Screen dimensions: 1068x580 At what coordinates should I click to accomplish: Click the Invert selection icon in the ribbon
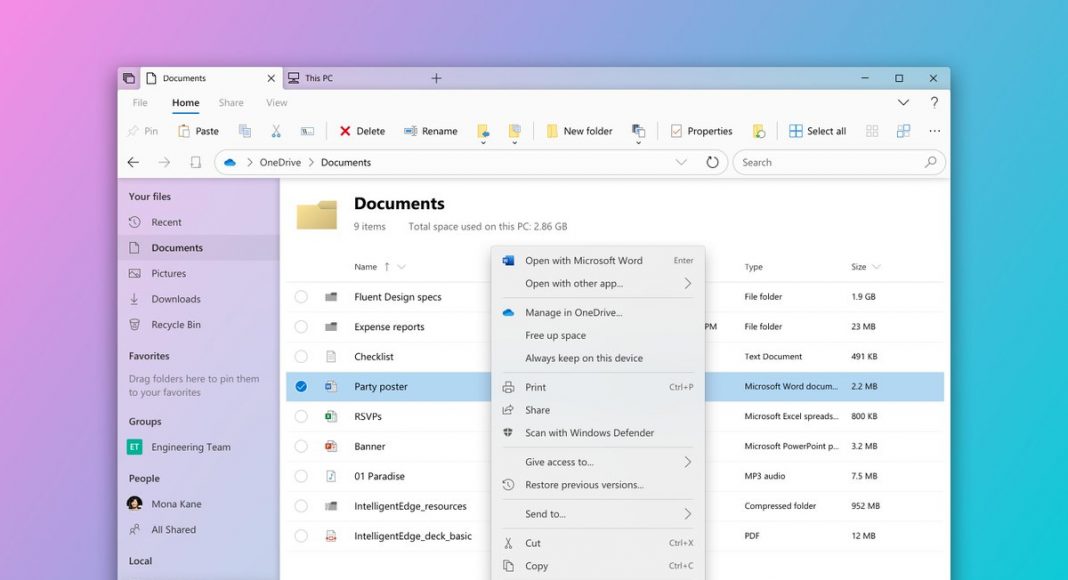pyautogui.click(x=903, y=131)
